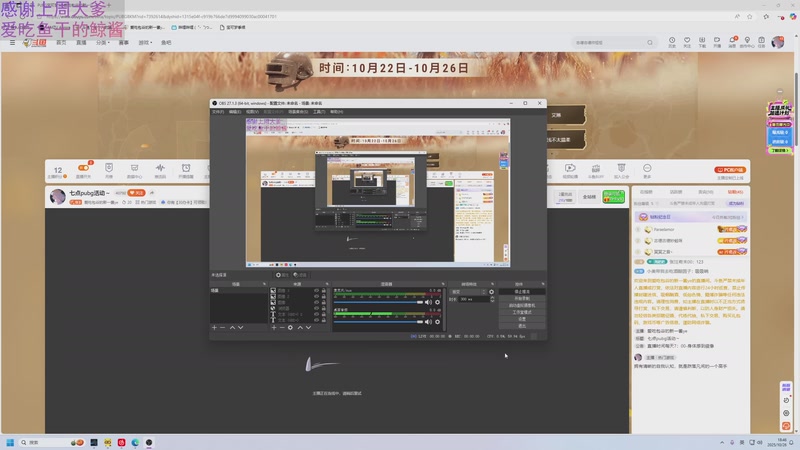Open OBS 工具(T) menu
800x450 pixels.
coord(319,112)
